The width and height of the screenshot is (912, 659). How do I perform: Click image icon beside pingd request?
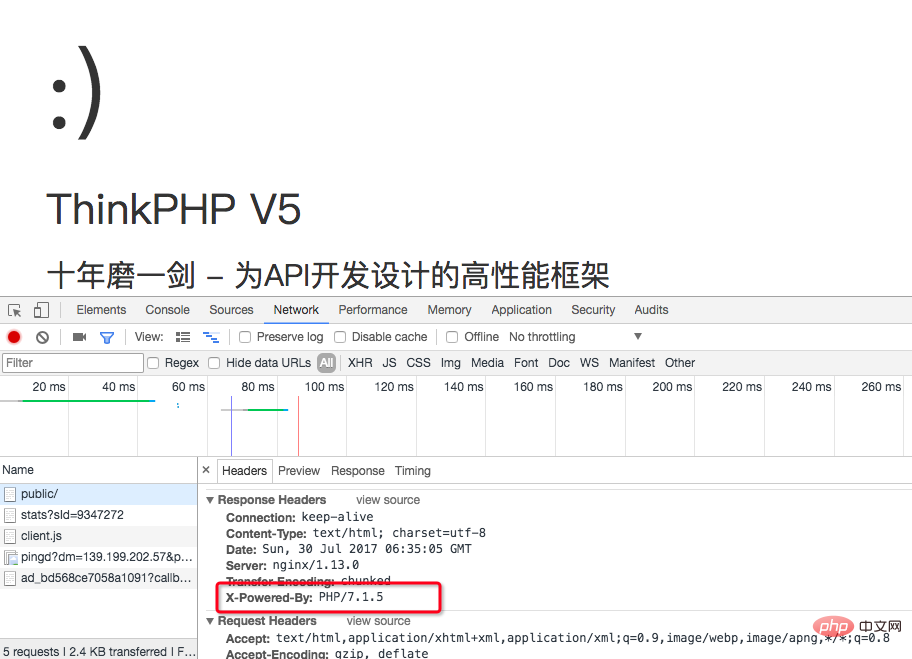[x=10, y=557]
